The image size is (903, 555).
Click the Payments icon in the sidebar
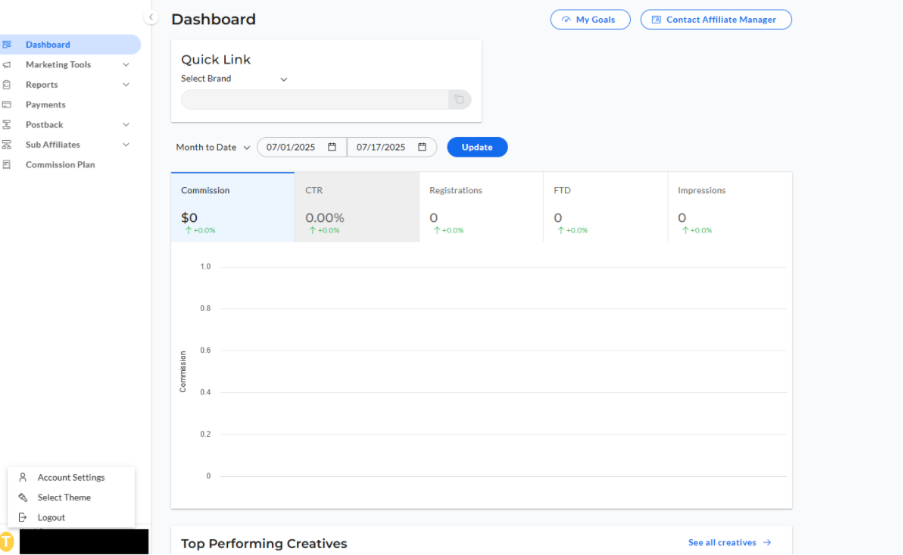point(7,105)
